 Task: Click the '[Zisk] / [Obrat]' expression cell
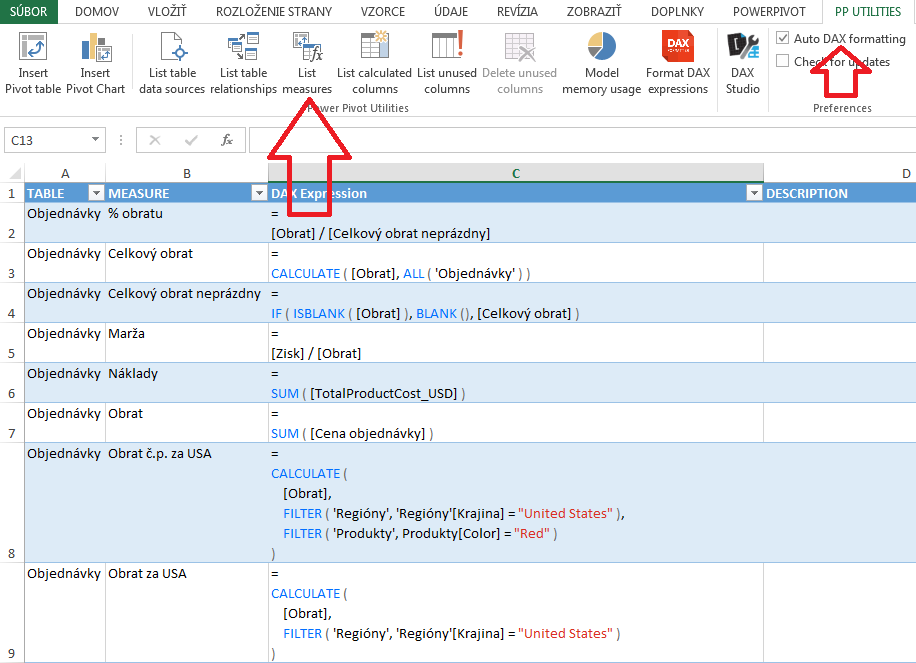pyautogui.click(x=516, y=342)
